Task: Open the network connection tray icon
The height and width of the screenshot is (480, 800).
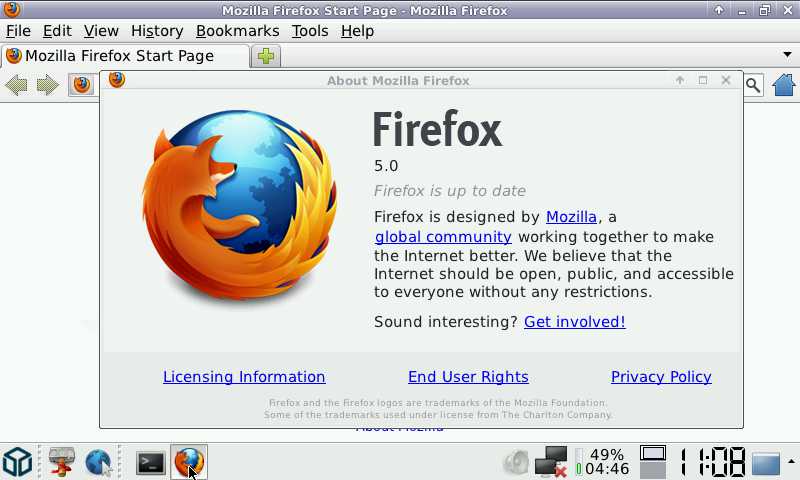Action: tap(551, 462)
